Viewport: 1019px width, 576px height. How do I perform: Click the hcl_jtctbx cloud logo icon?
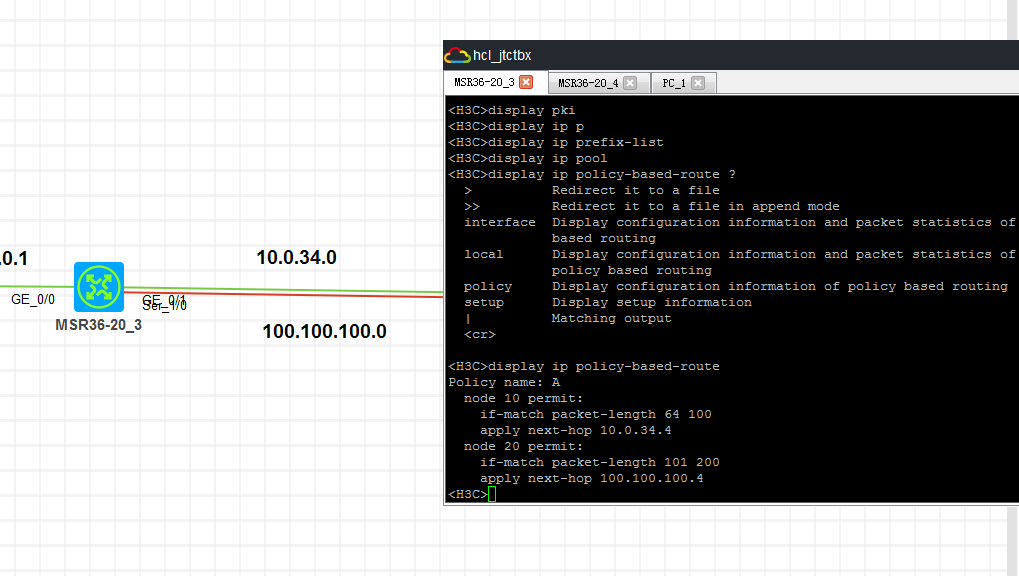(x=458, y=56)
